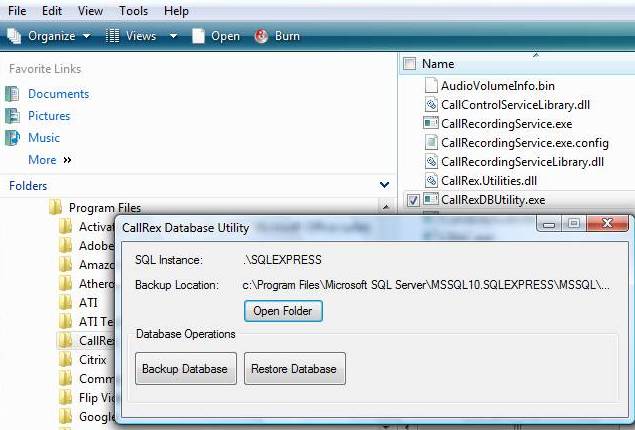Click the backup location path text

point(426,285)
